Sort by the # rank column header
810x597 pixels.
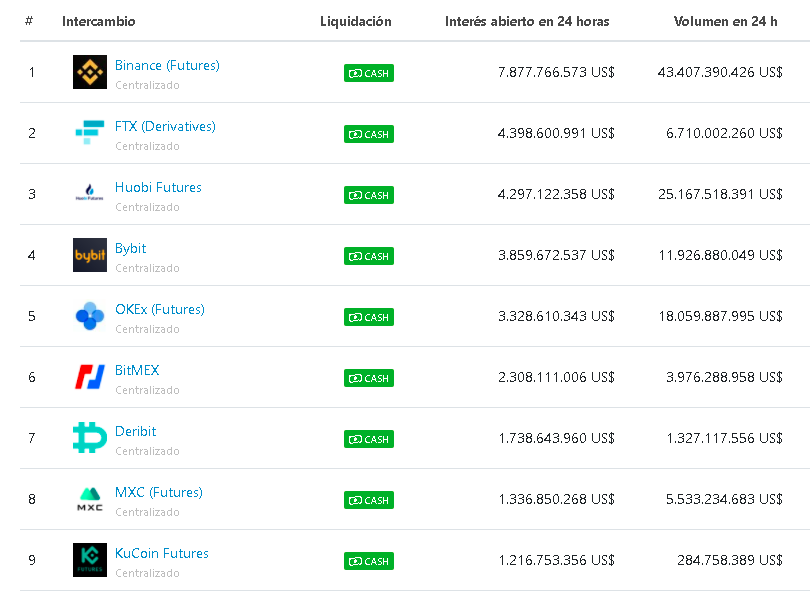coord(29,21)
